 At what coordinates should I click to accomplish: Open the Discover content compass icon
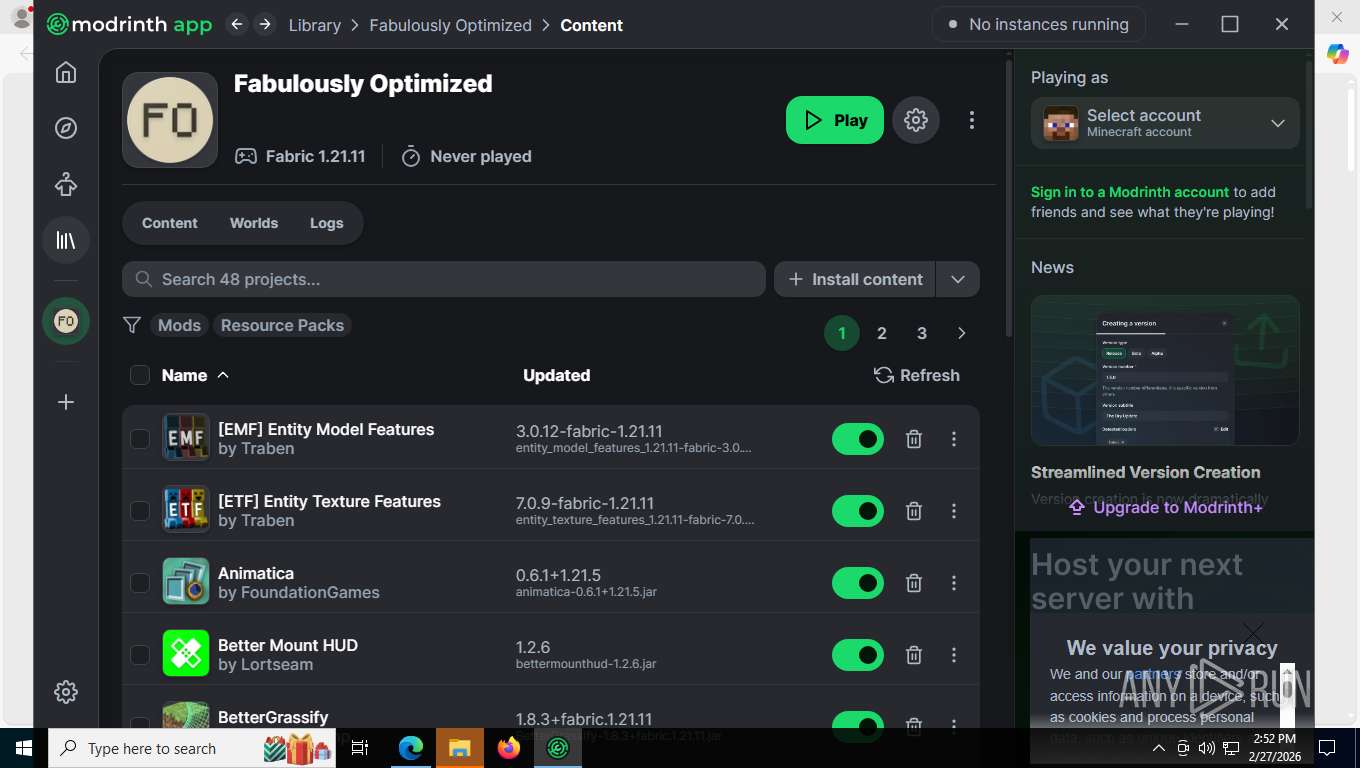(66, 128)
